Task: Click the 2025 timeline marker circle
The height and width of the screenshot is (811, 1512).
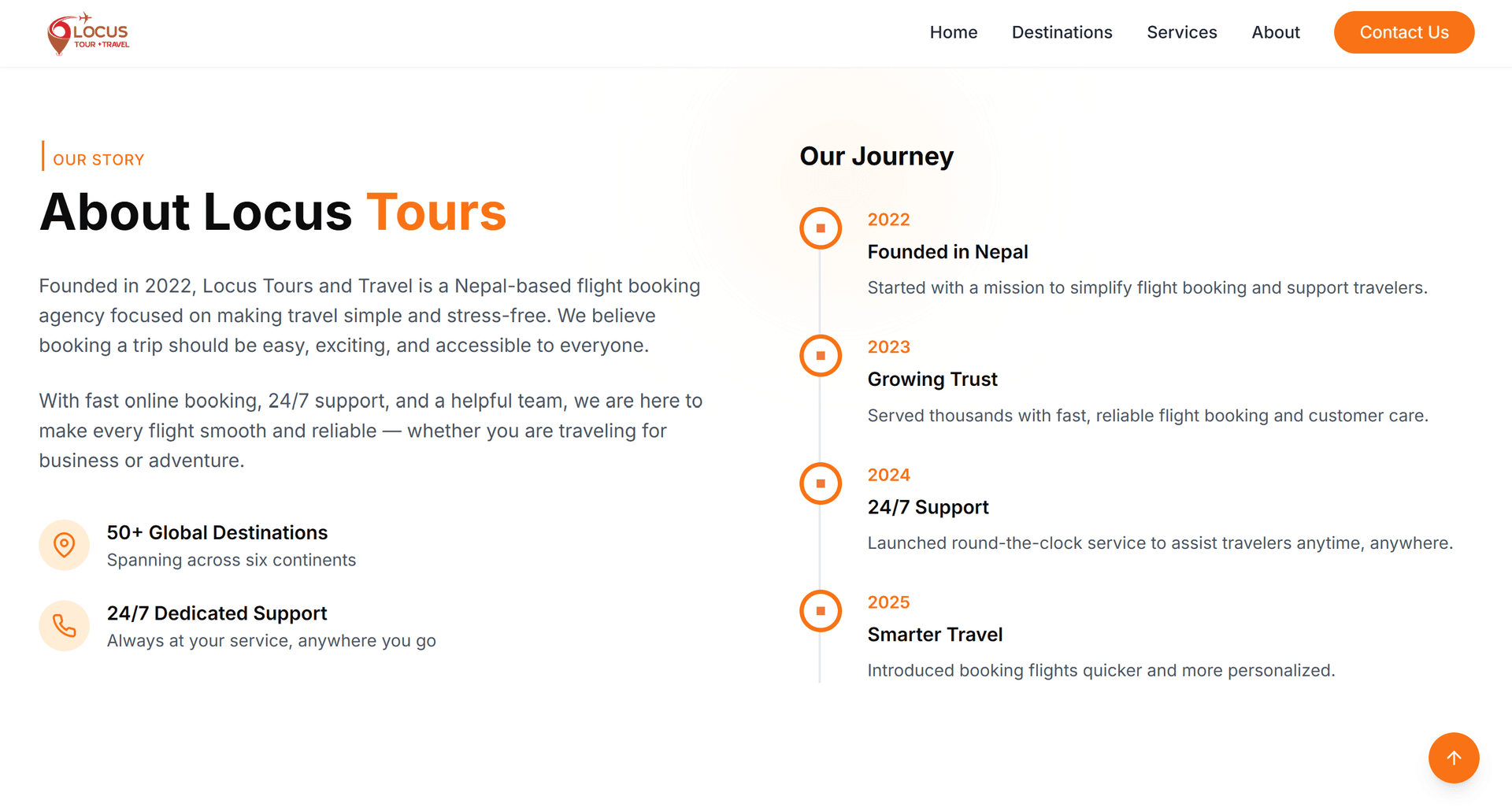Action: click(820, 610)
